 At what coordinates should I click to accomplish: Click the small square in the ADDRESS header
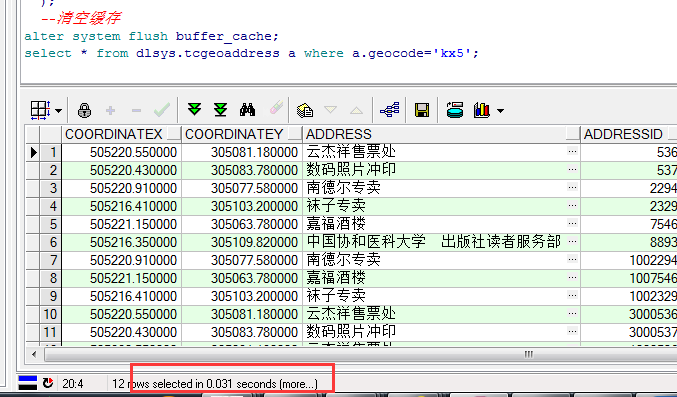pyautogui.click(x=573, y=134)
